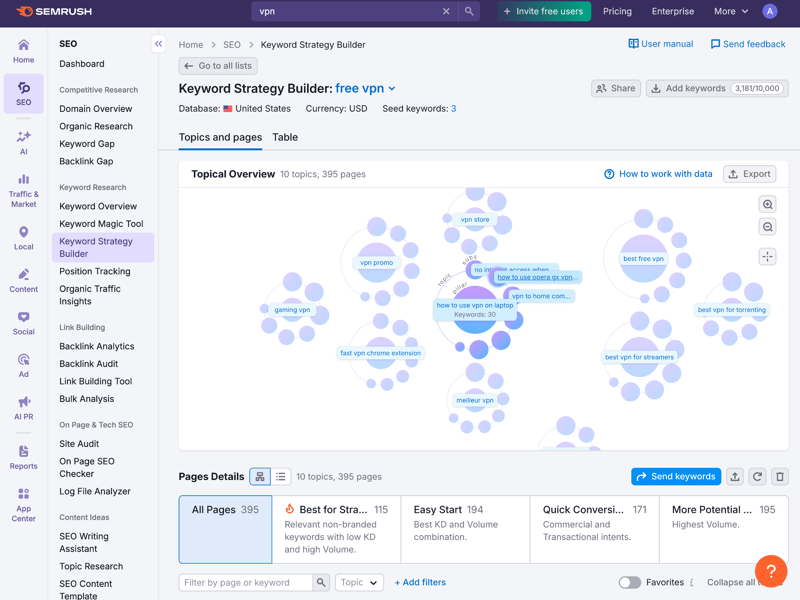
Task: Clear the vpn search query
Action: point(446,12)
